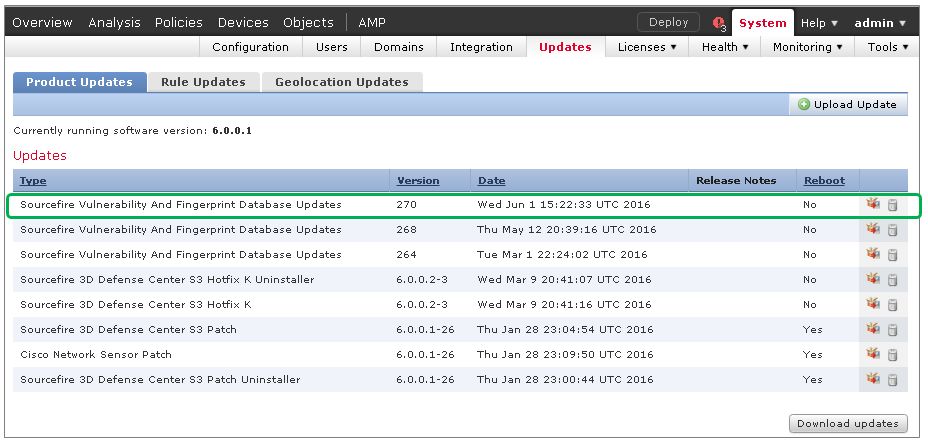Open the AMP menu
The width and height of the screenshot is (928, 441).
point(372,22)
